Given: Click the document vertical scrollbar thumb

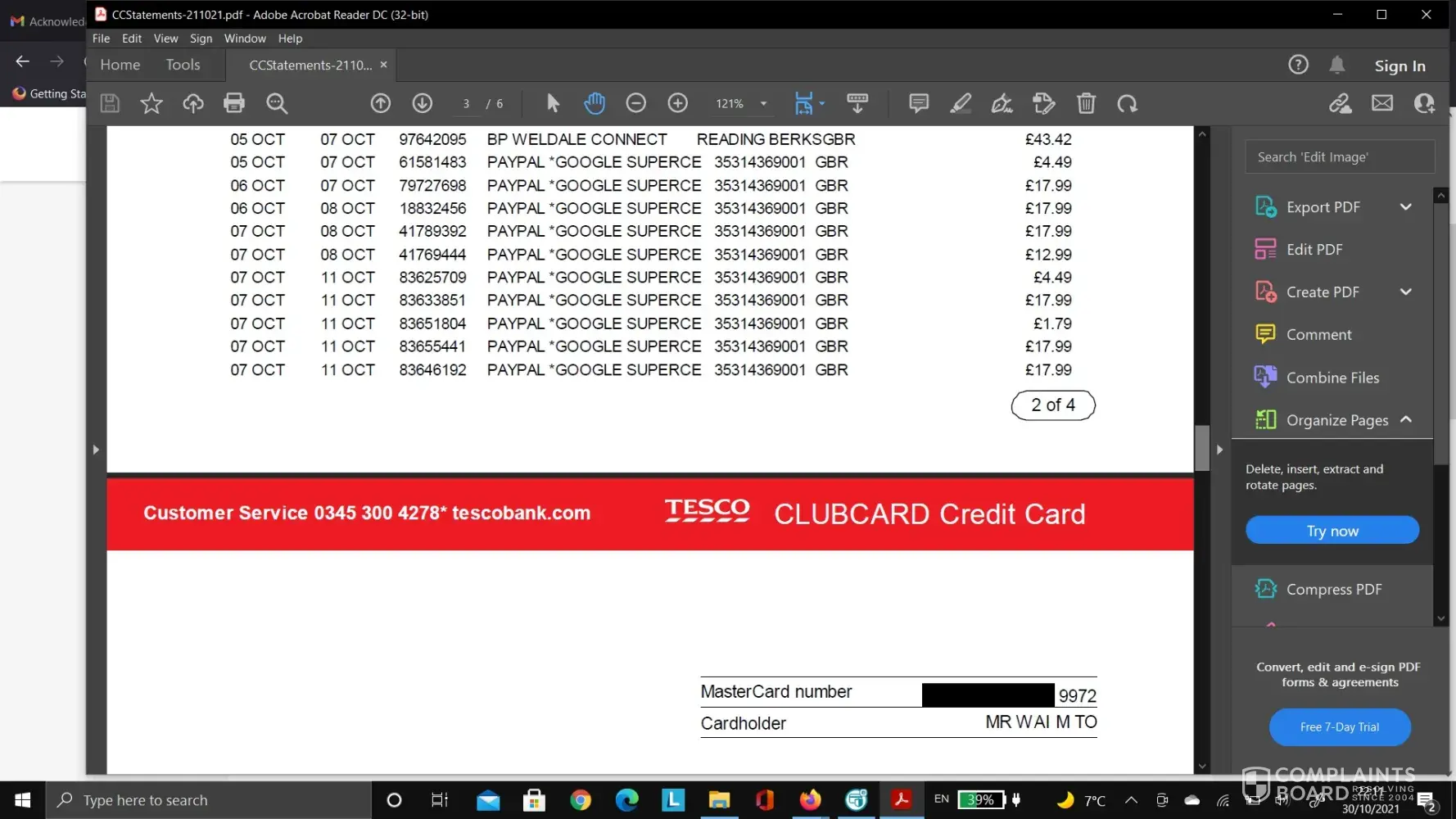Looking at the screenshot, I should [1202, 448].
